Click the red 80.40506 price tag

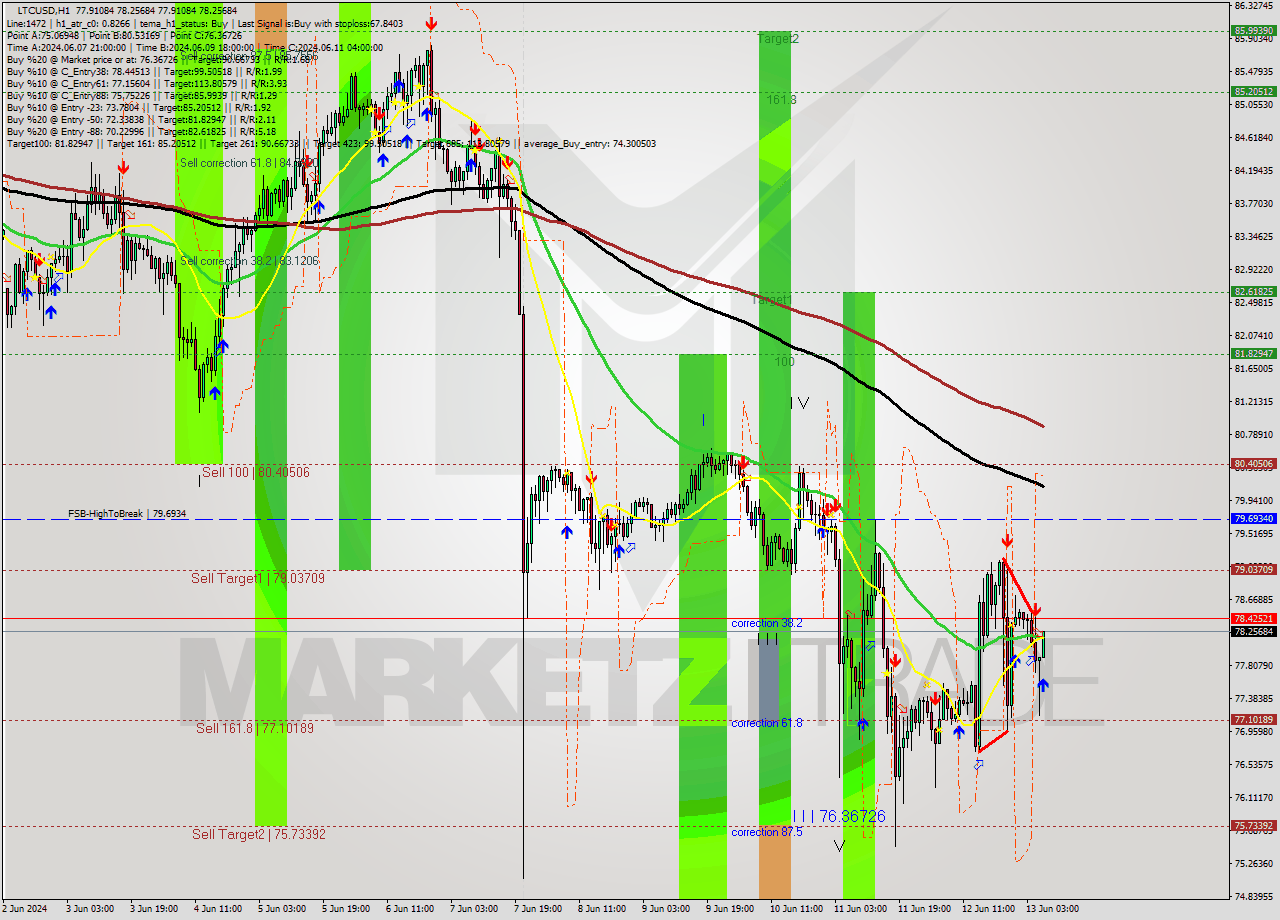pyautogui.click(x=1253, y=464)
